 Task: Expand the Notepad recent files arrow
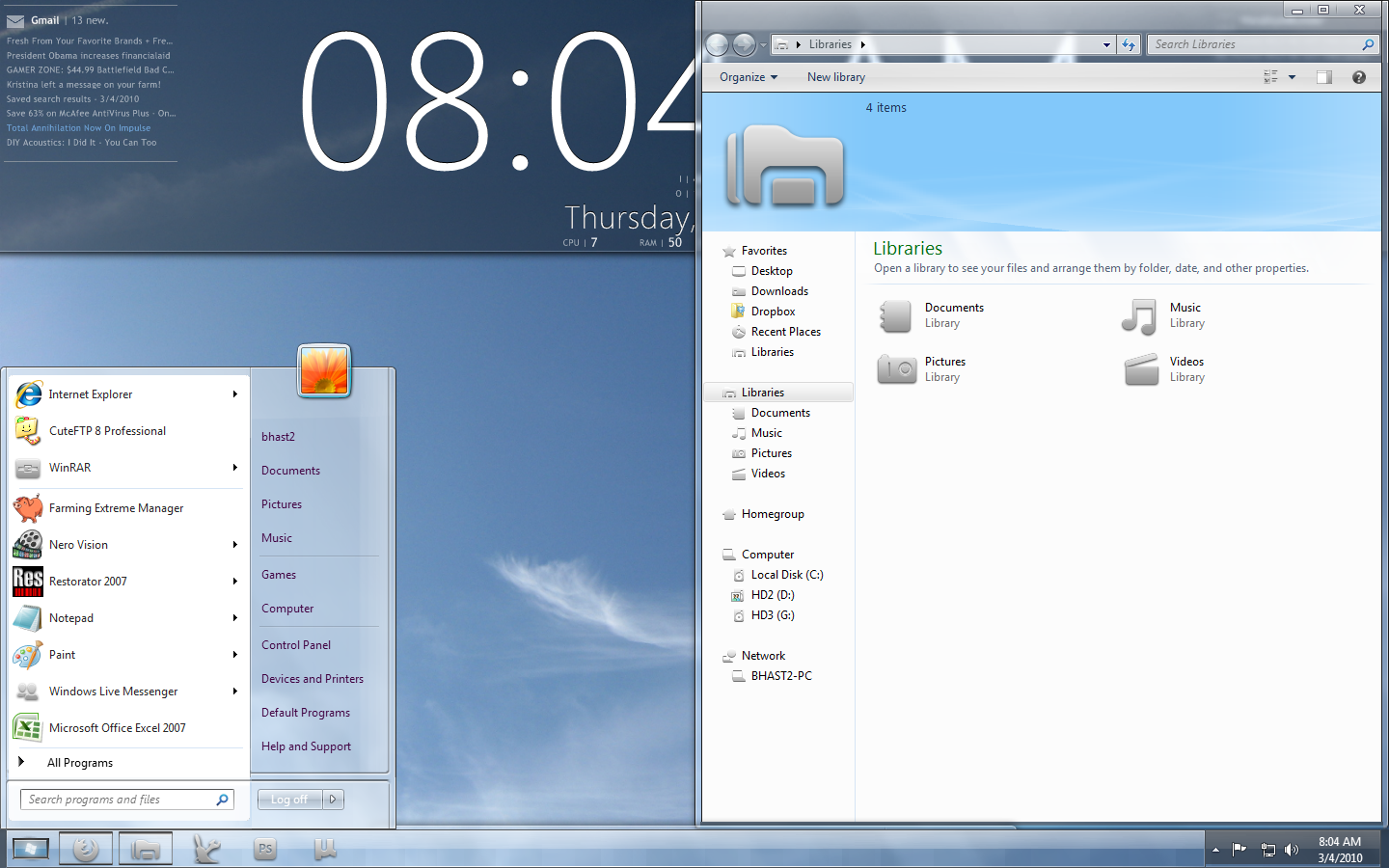[x=235, y=618]
